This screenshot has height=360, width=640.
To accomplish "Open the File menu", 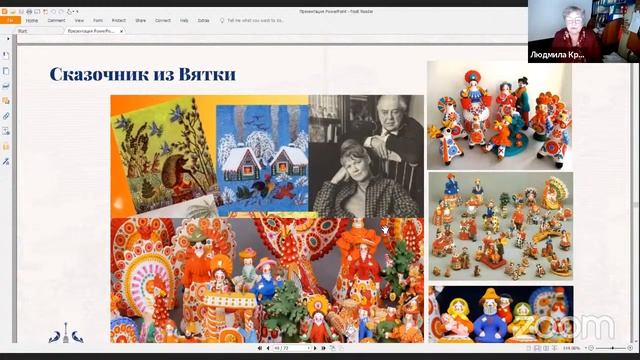I will pos(11,20).
